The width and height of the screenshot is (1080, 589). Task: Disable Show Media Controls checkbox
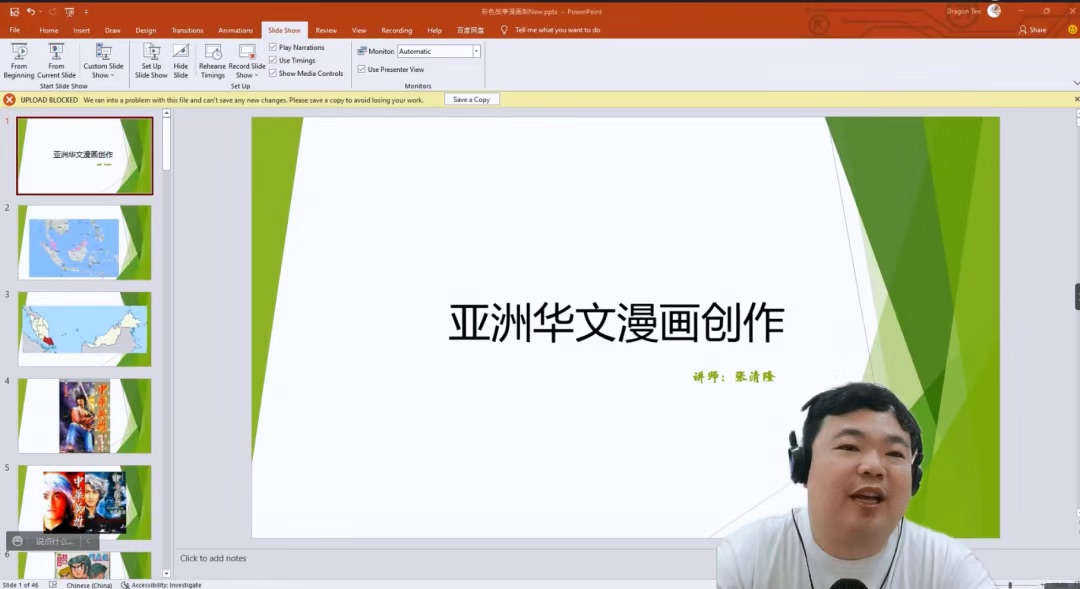pyautogui.click(x=273, y=72)
